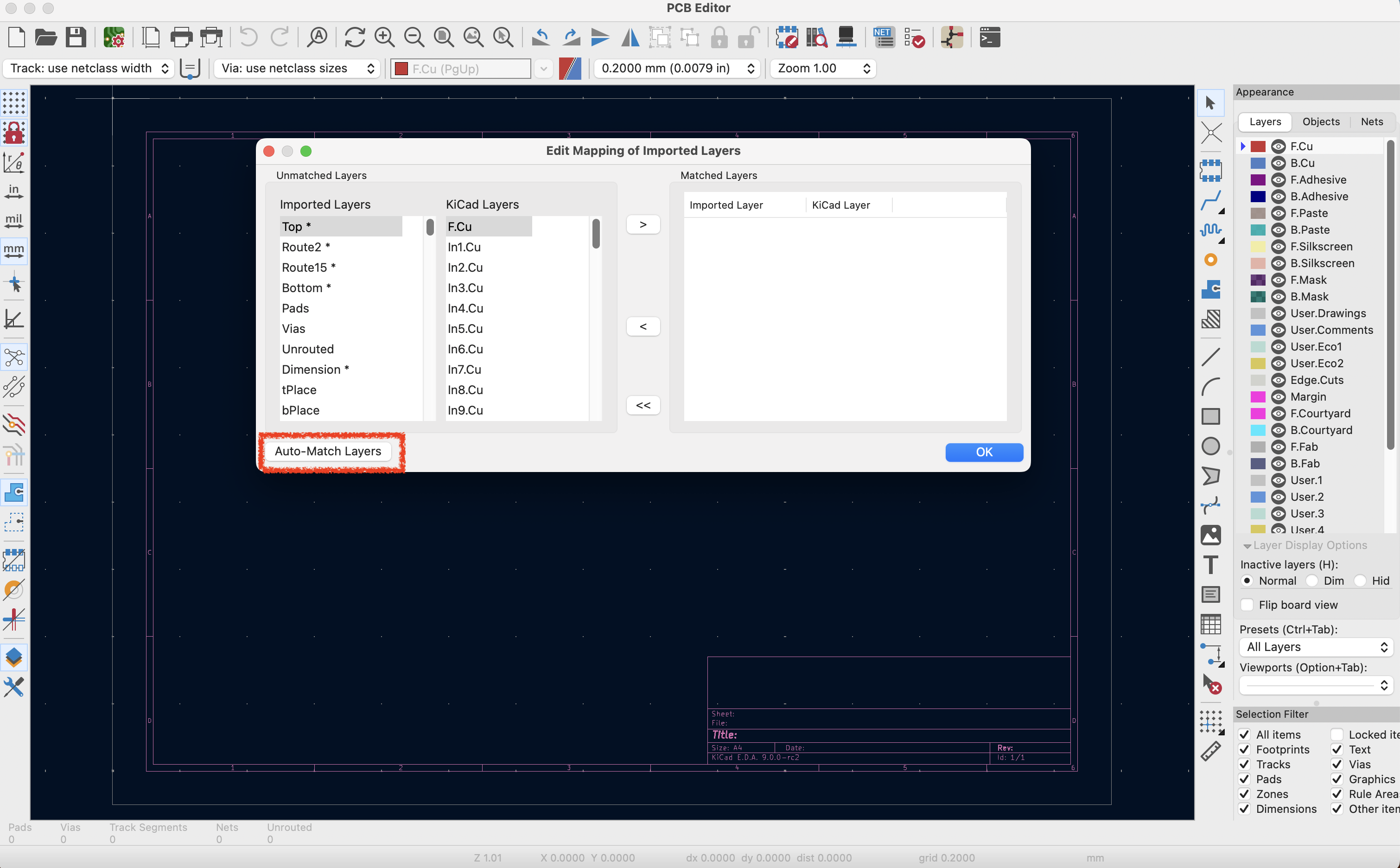Viewport: 1400px width, 868px height.
Task: Uncheck Tracks in Selection Filter
Action: (1245, 764)
